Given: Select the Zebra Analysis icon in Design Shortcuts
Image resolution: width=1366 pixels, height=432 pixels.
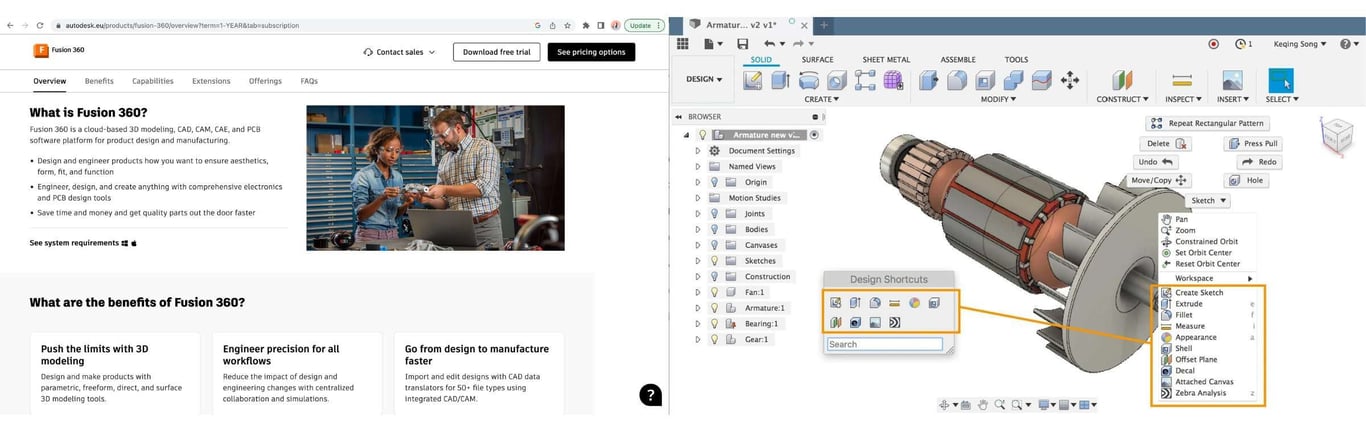Looking at the screenshot, I should point(894,322).
